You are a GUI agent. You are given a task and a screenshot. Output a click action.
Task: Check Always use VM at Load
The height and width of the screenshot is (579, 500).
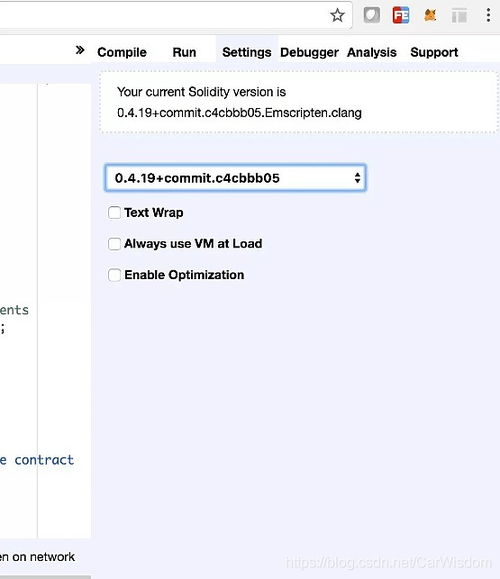coord(114,244)
